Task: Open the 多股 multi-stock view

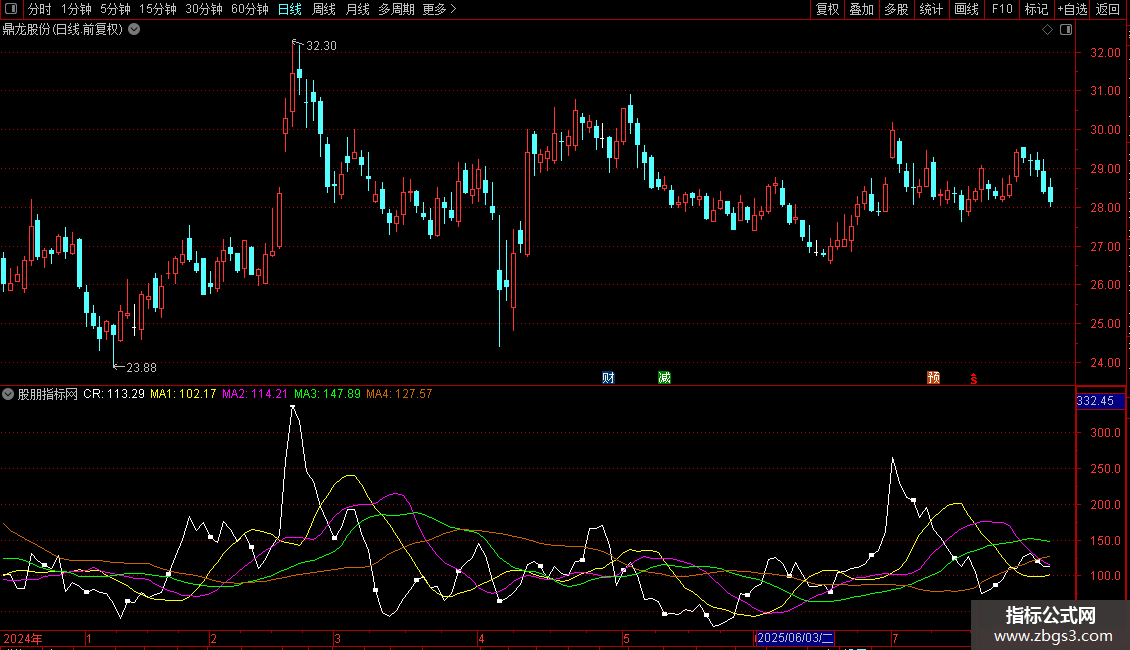Action: click(897, 9)
